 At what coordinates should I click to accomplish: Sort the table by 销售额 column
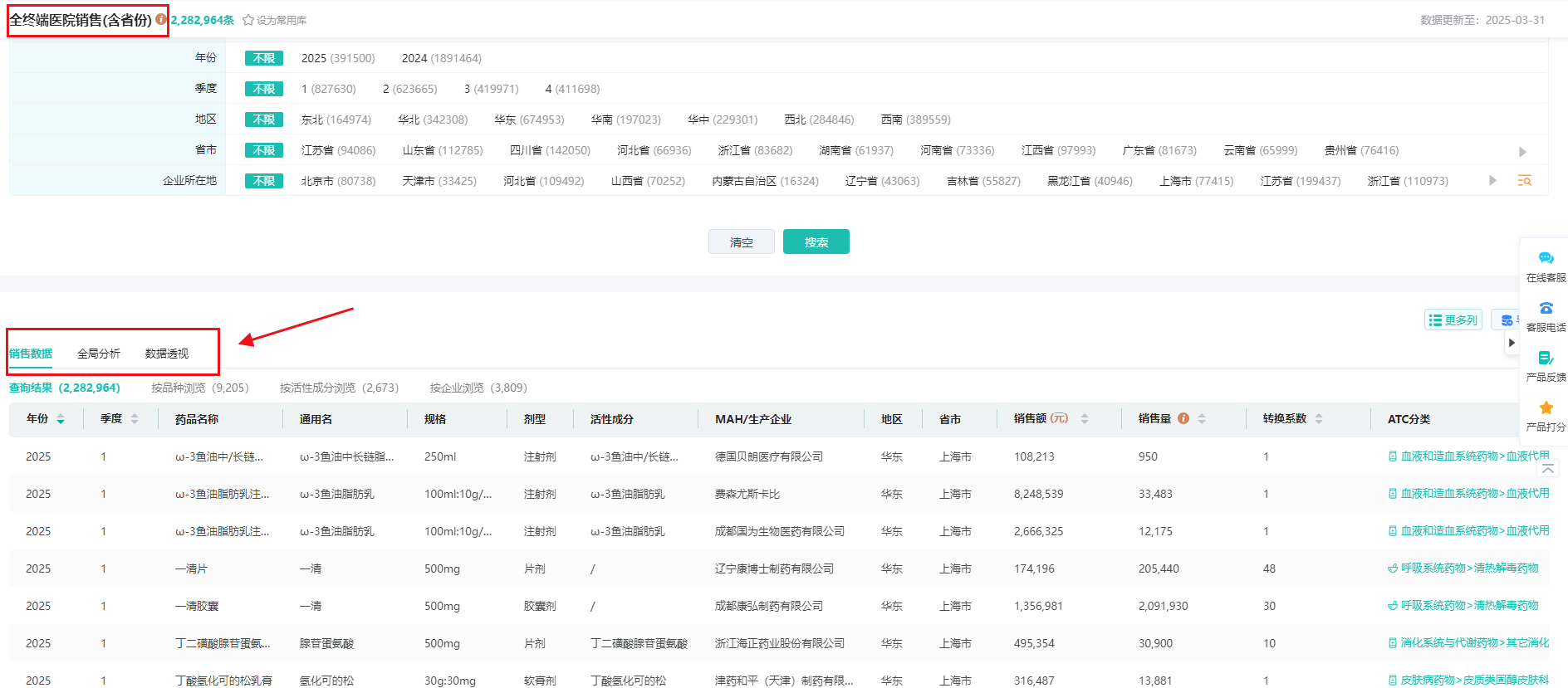(1084, 419)
